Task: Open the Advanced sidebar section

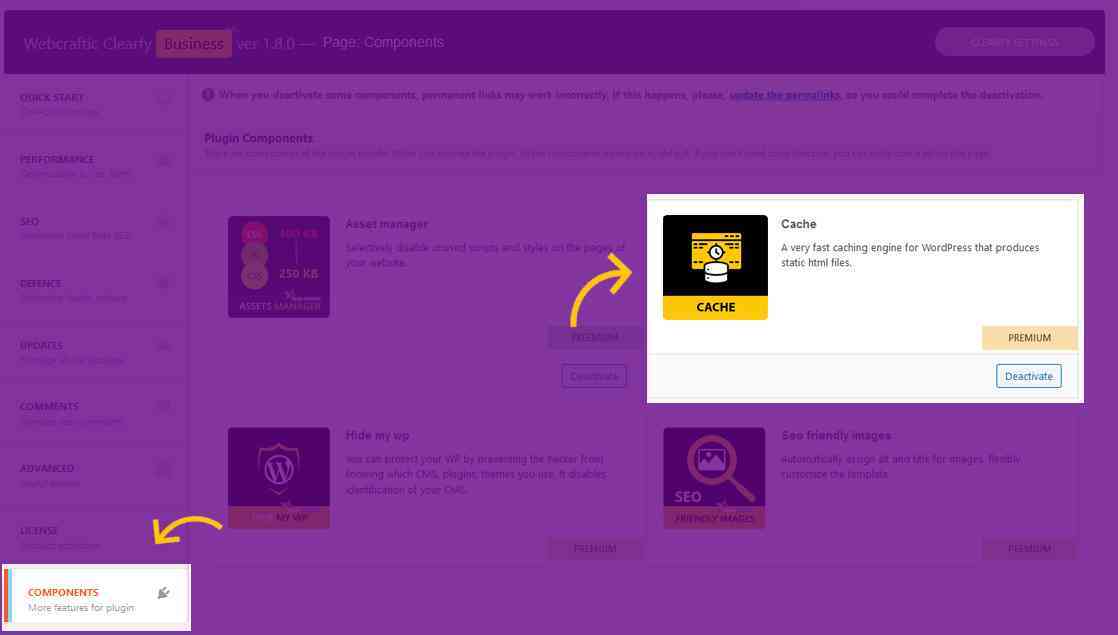Action: (94, 475)
